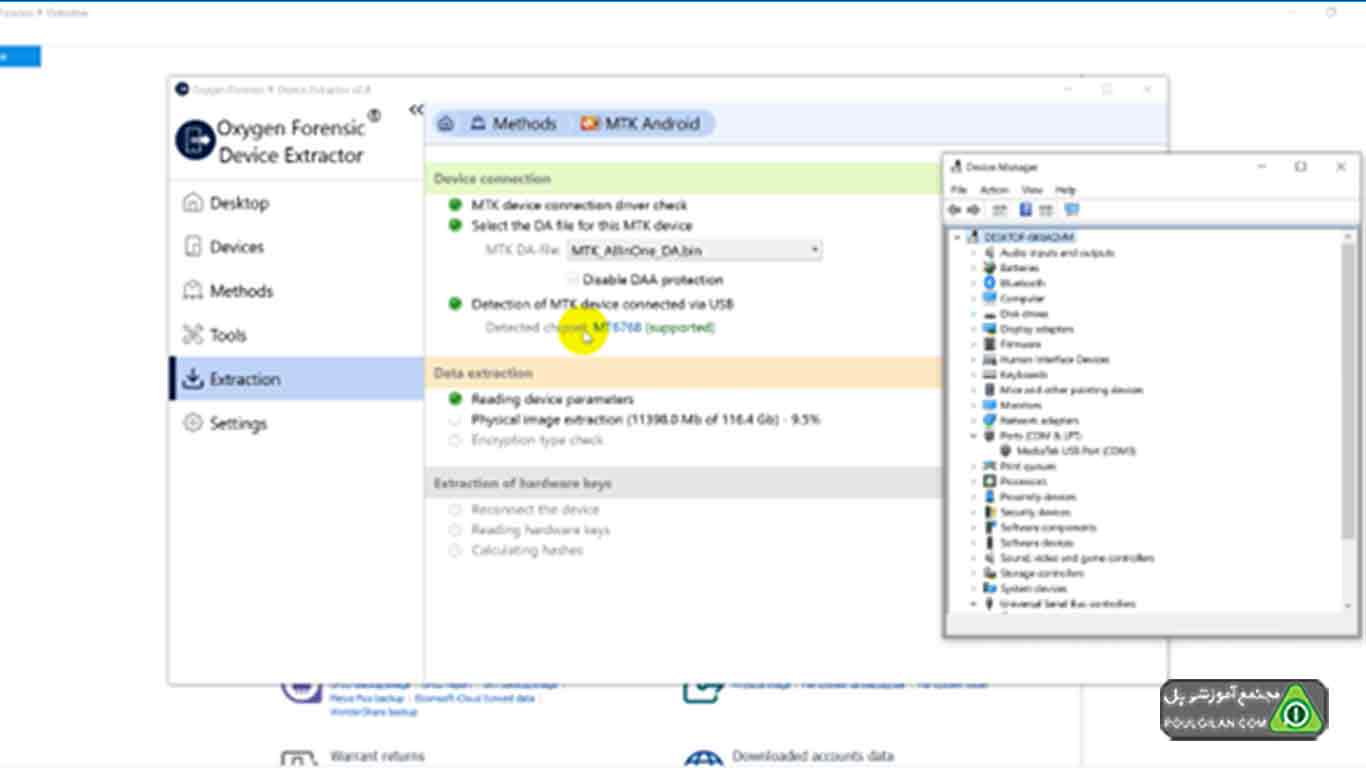Click the Oxygen Forensic Device Extractor logo
The width and height of the screenshot is (1366, 768).
(x=194, y=141)
